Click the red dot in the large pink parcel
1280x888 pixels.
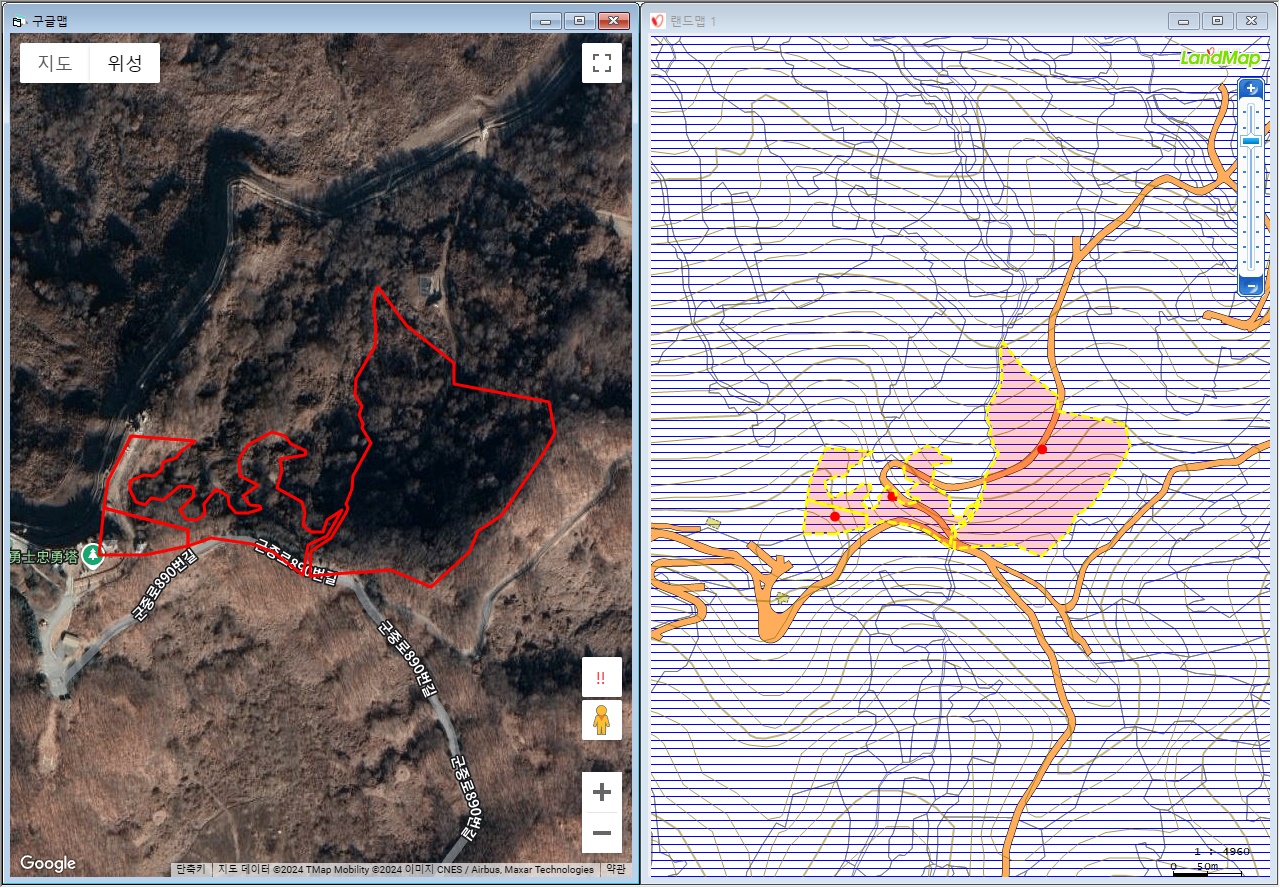point(1042,449)
